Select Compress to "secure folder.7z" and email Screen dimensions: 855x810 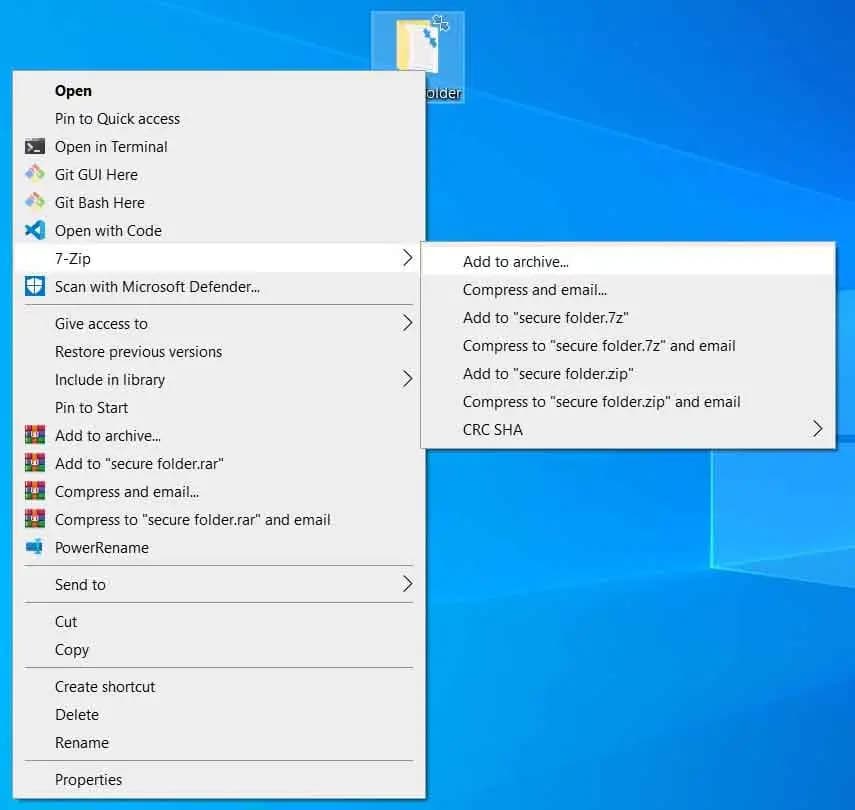[628, 346]
